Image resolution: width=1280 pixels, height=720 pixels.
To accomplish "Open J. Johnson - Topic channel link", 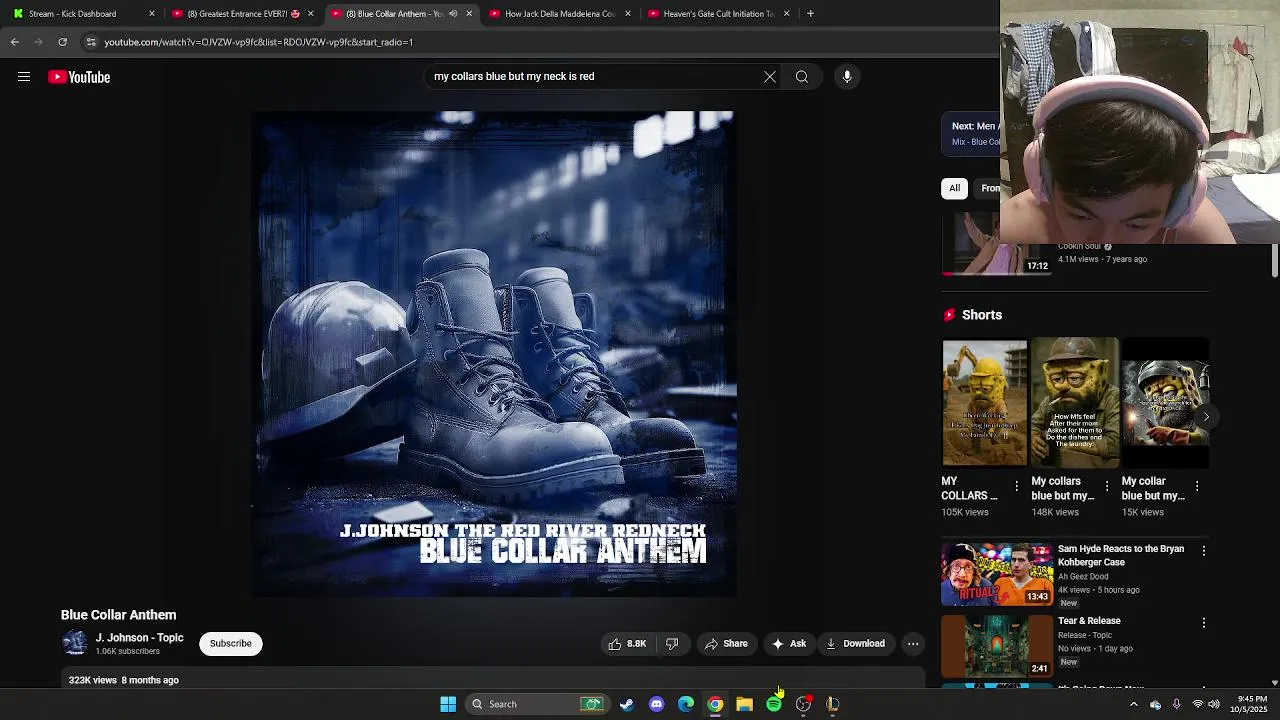I will (x=139, y=638).
